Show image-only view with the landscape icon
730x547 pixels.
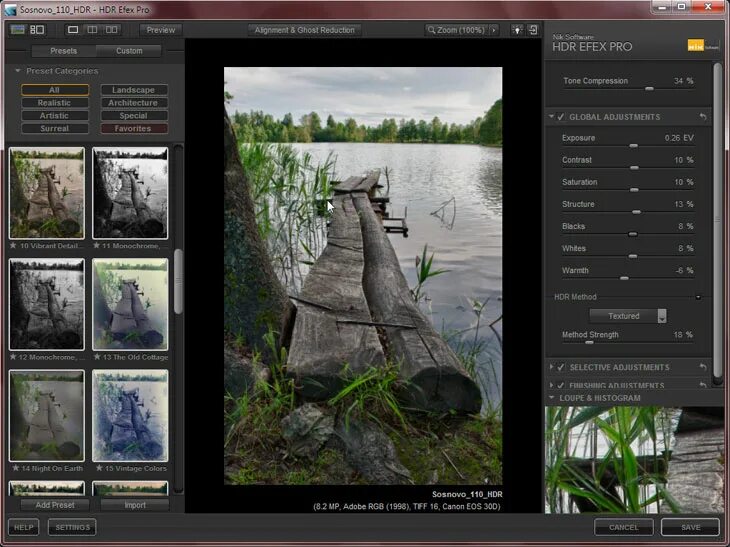tap(18, 30)
